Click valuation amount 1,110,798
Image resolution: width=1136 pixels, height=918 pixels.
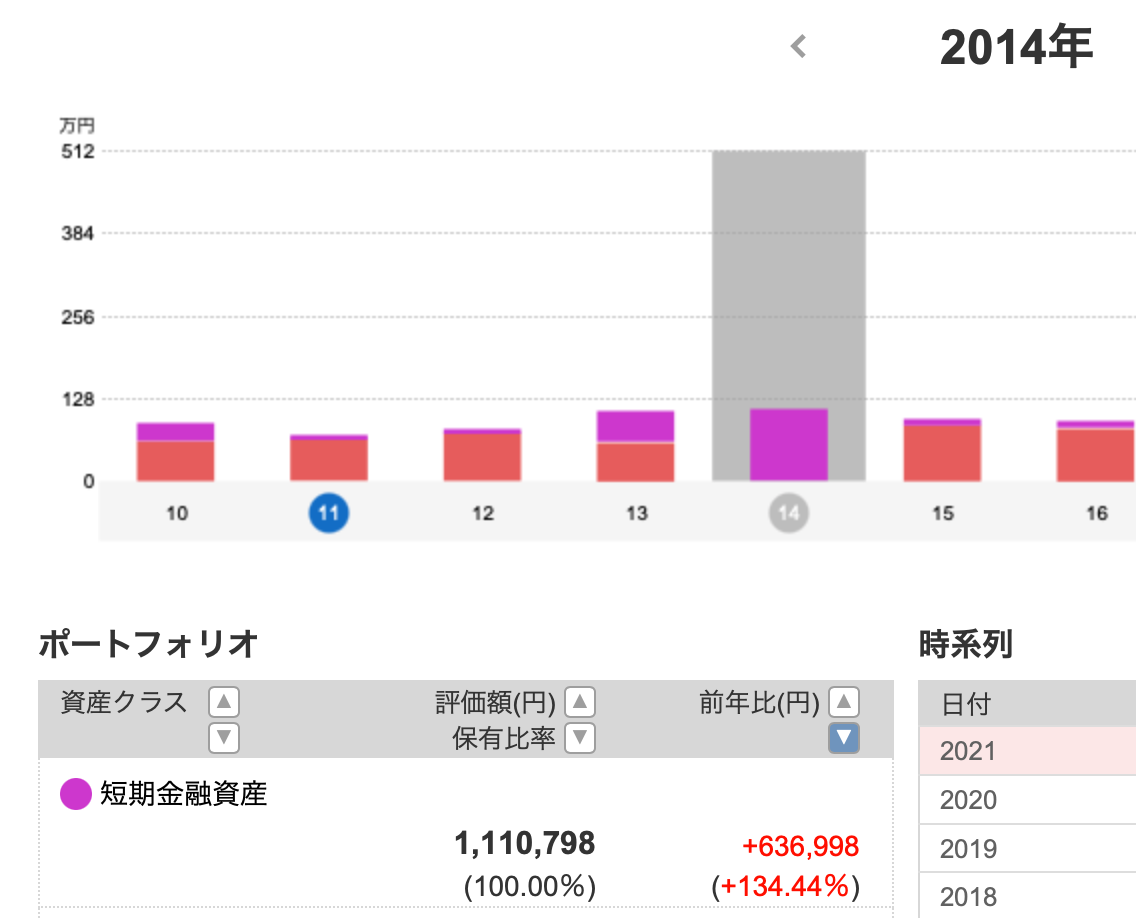click(x=525, y=843)
